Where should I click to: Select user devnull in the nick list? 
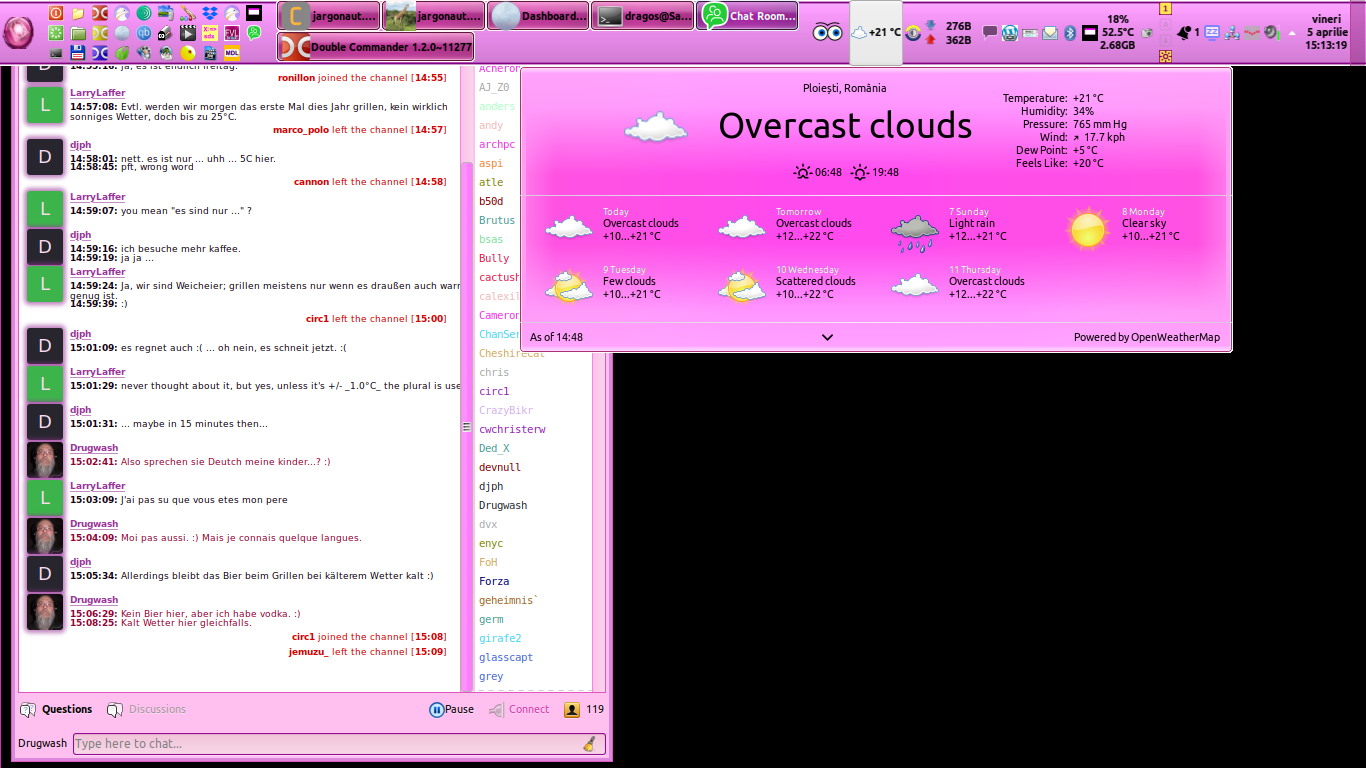(500, 467)
